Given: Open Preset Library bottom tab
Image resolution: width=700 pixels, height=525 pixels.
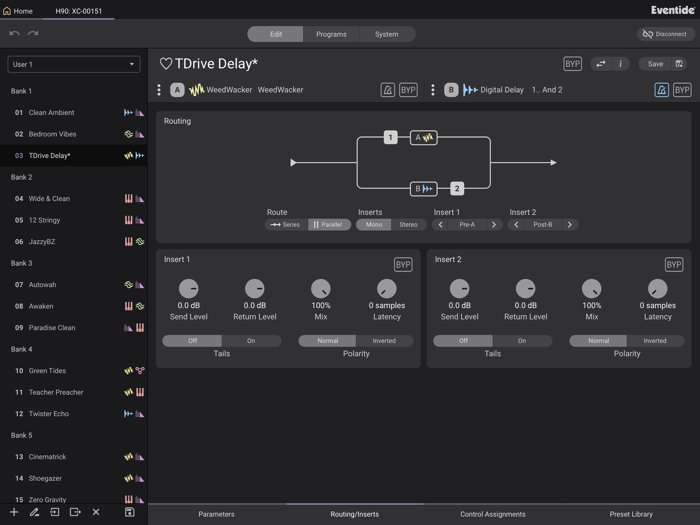Looking at the screenshot, I should [x=631, y=514].
